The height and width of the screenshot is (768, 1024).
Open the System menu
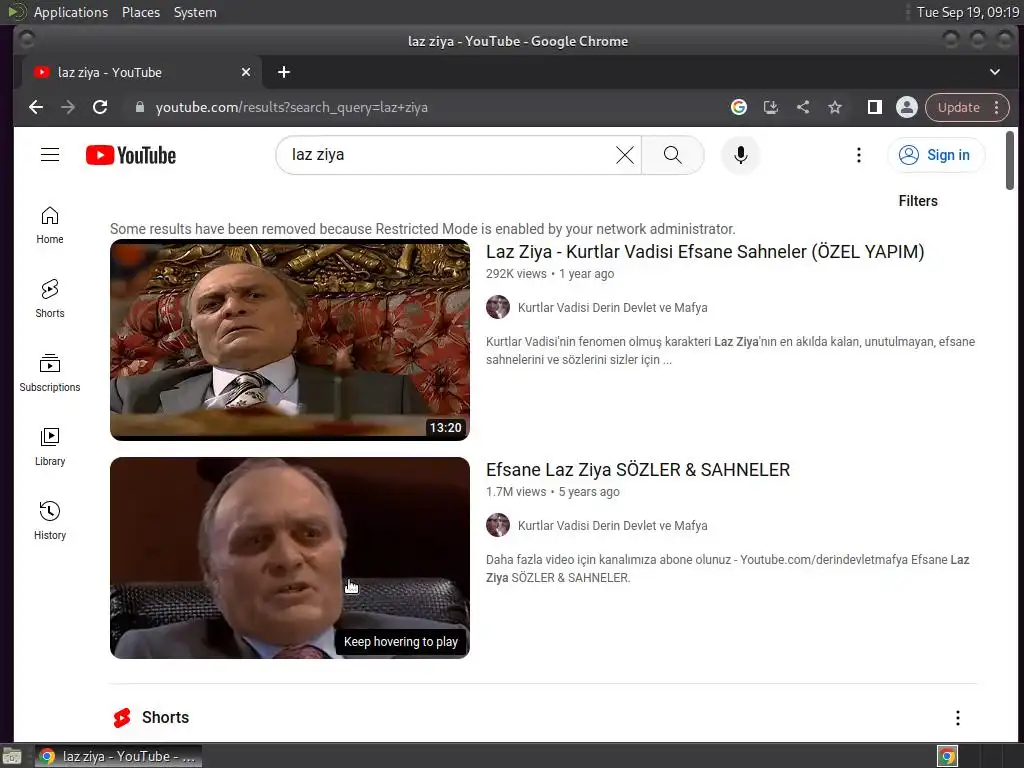(195, 12)
